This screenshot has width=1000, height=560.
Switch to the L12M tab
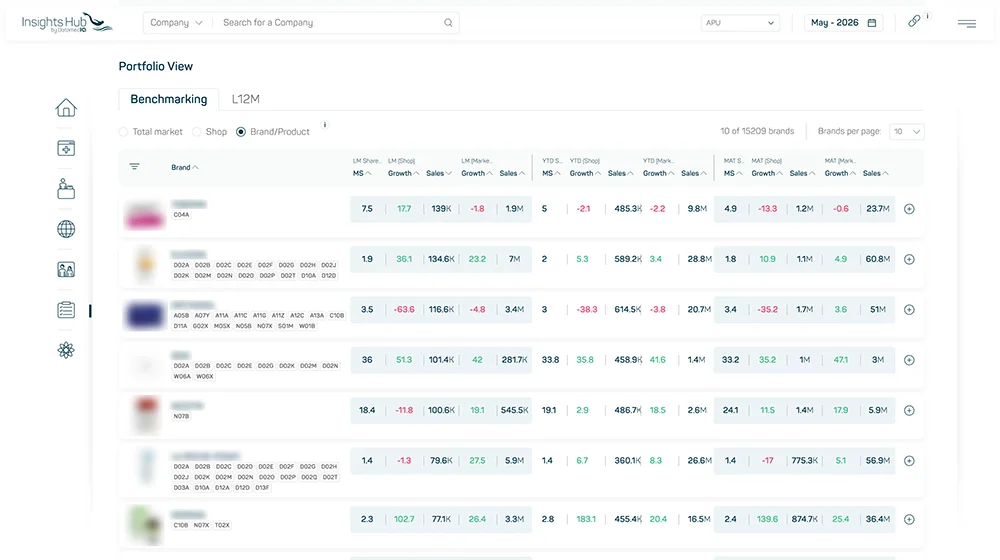click(246, 99)
